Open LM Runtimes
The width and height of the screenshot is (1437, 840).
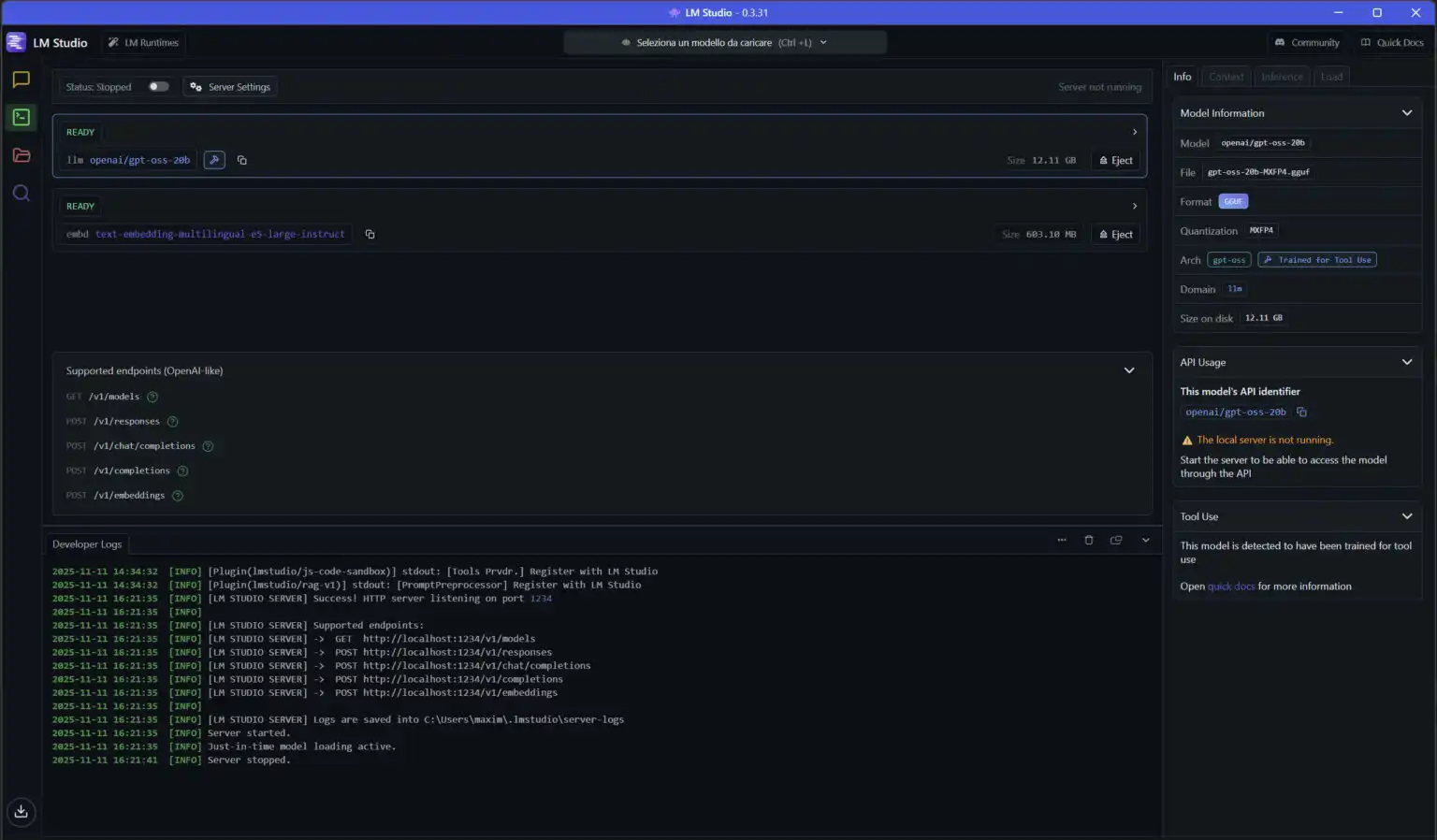pos(143,42)
